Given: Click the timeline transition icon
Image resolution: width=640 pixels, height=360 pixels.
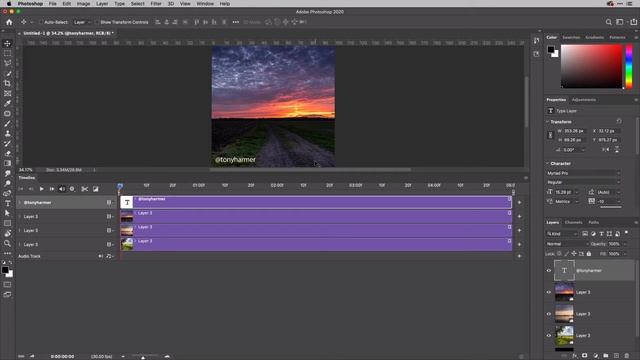Looking at the screenshot, I should pyautogui.click(x=96, y=189).
